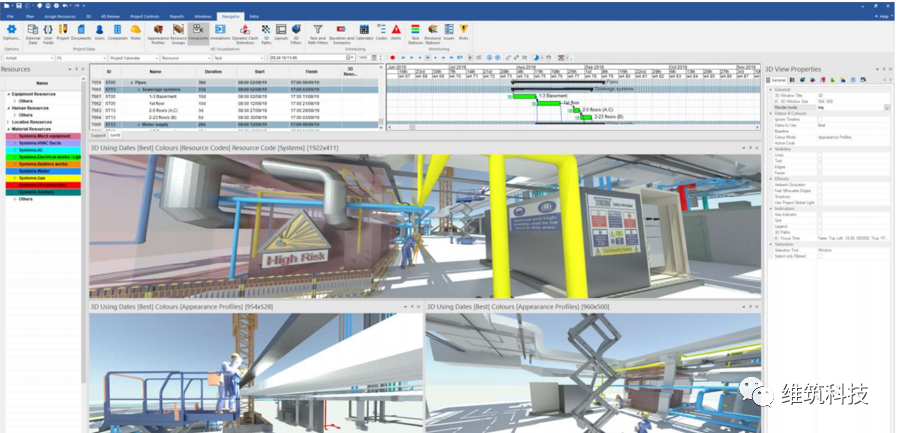Select the General properties tab
The width and height of the screenshot is (897, 433).
coord(777,80)
